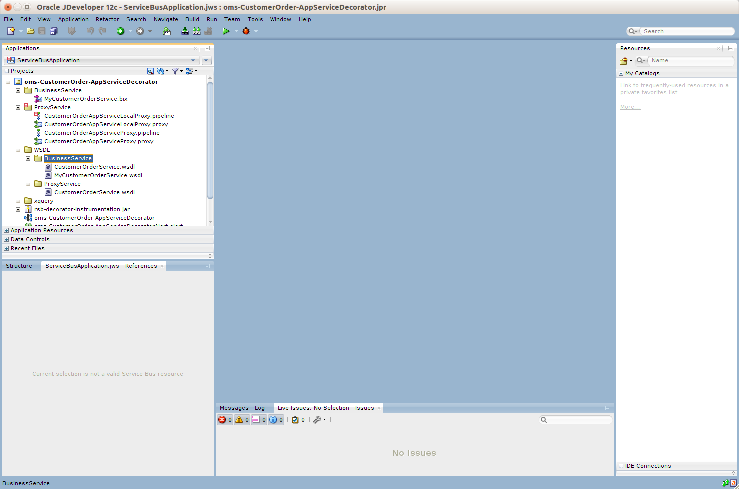Screen dimensions: 739x489
Task: Collapse the My Catalogs section
Action: pos(621,73)
